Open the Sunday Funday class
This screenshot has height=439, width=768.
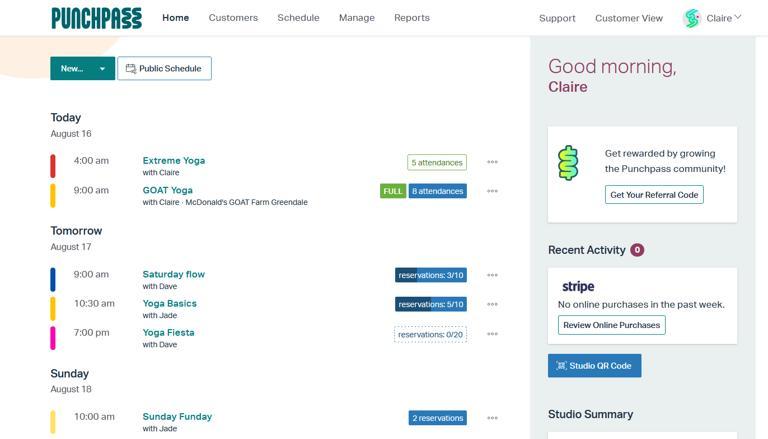point(177,416)
